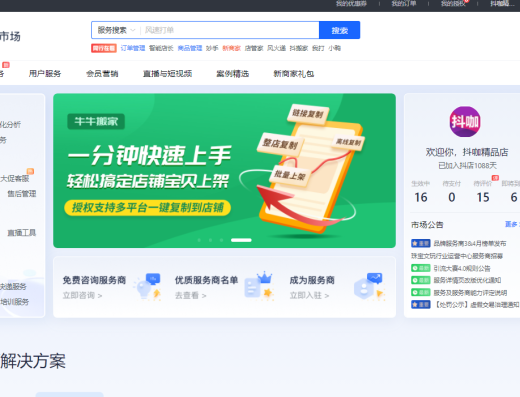Click the 店管家 hot keyword

(x=254, y=48)
